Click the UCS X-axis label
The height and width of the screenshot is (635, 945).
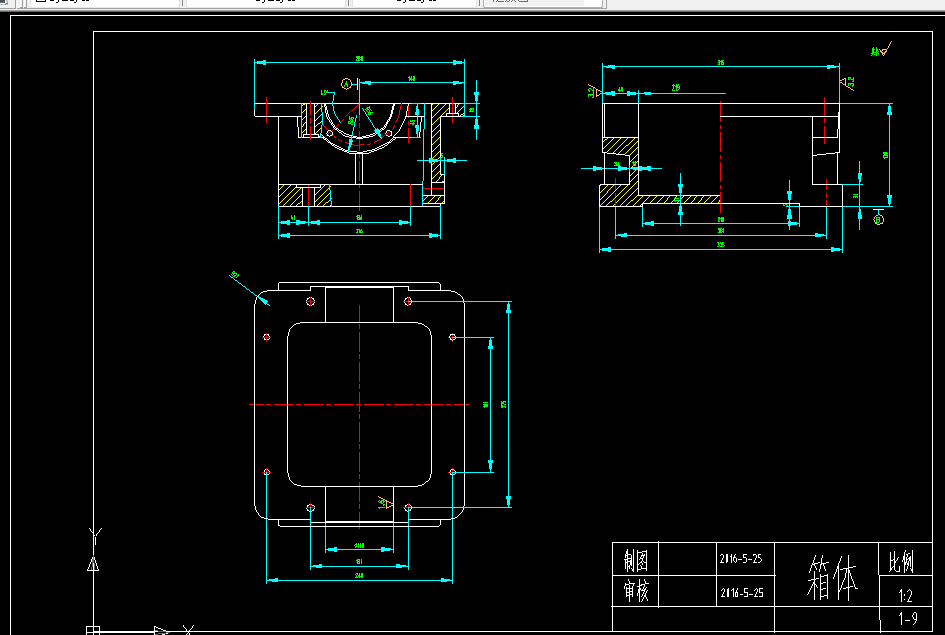(x=188, y=630)
